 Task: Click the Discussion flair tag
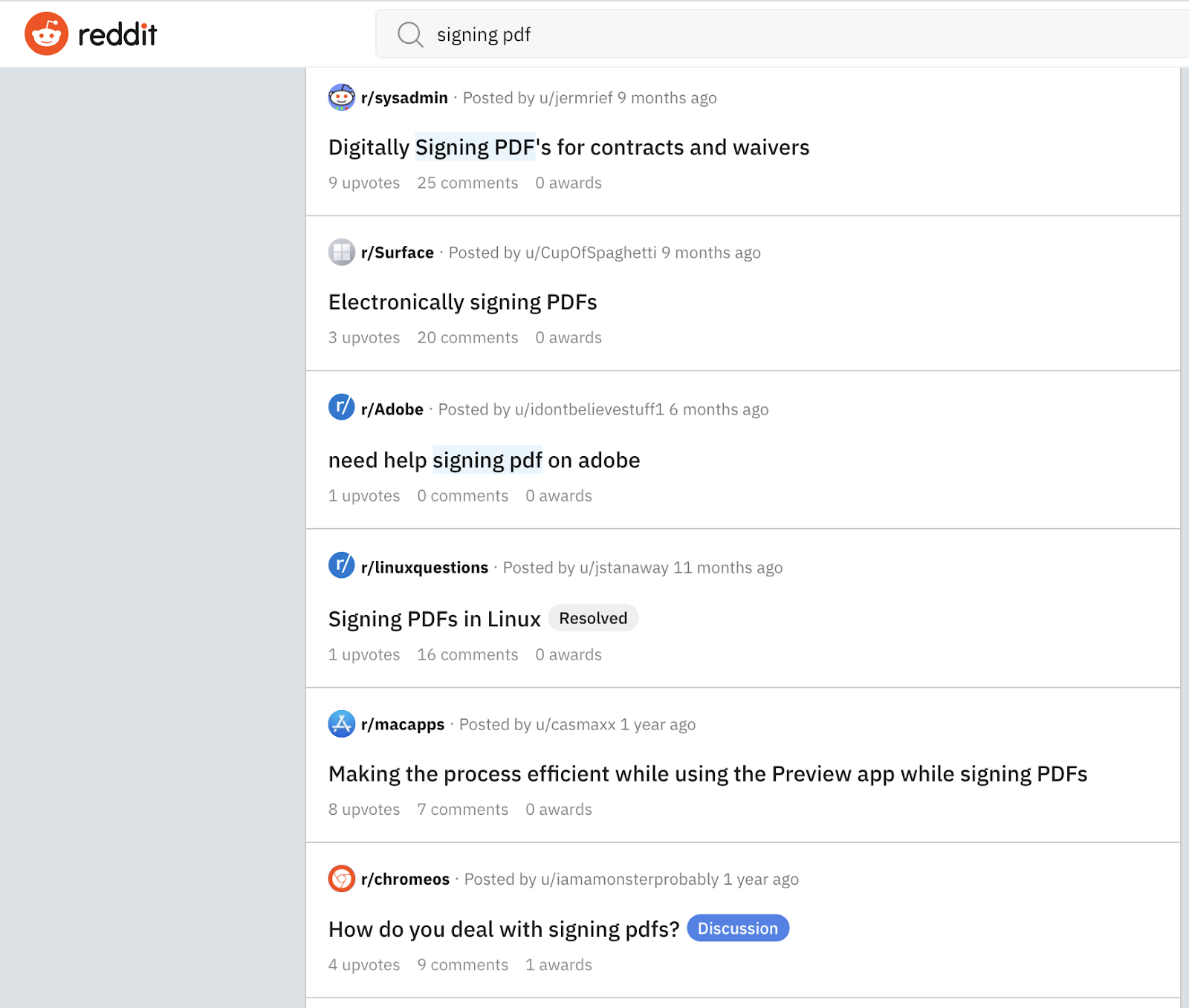click(738, 929)
